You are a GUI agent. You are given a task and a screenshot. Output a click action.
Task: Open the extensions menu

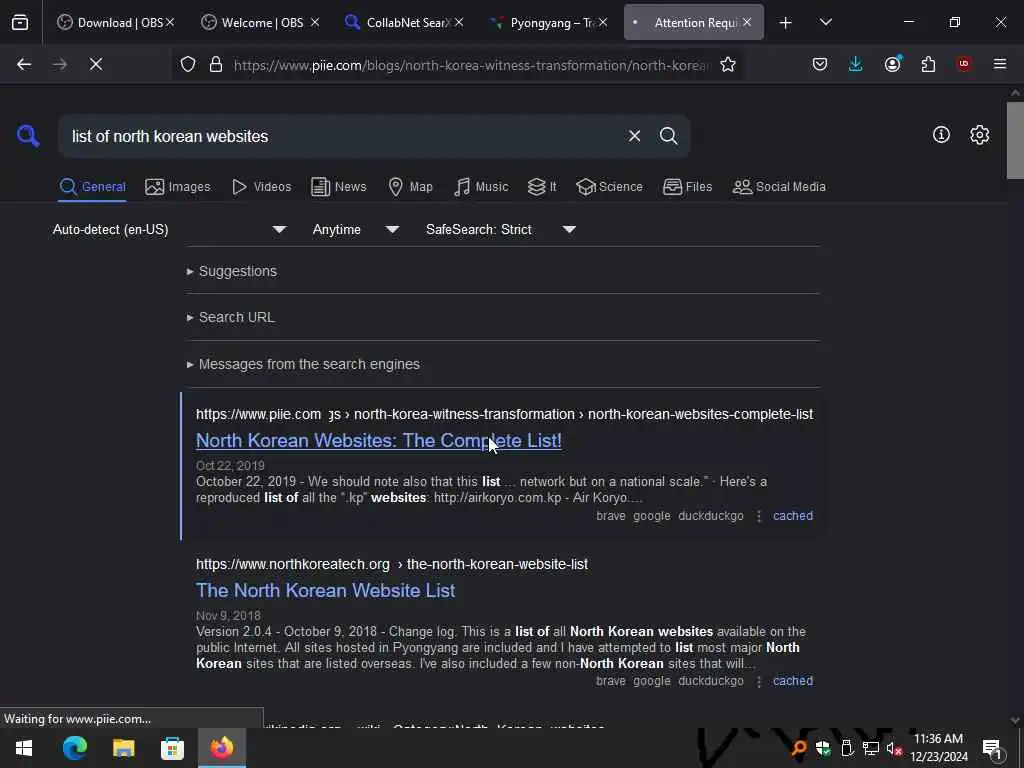928,64
